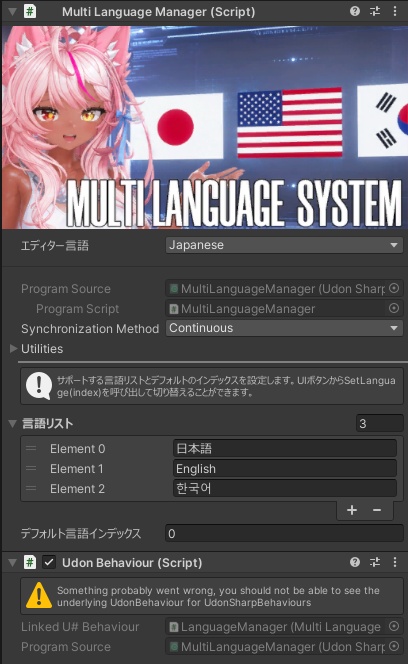Click the Multi Language Manager (Script) title
Screen dimensions: 408x664
tap(158, 12)
